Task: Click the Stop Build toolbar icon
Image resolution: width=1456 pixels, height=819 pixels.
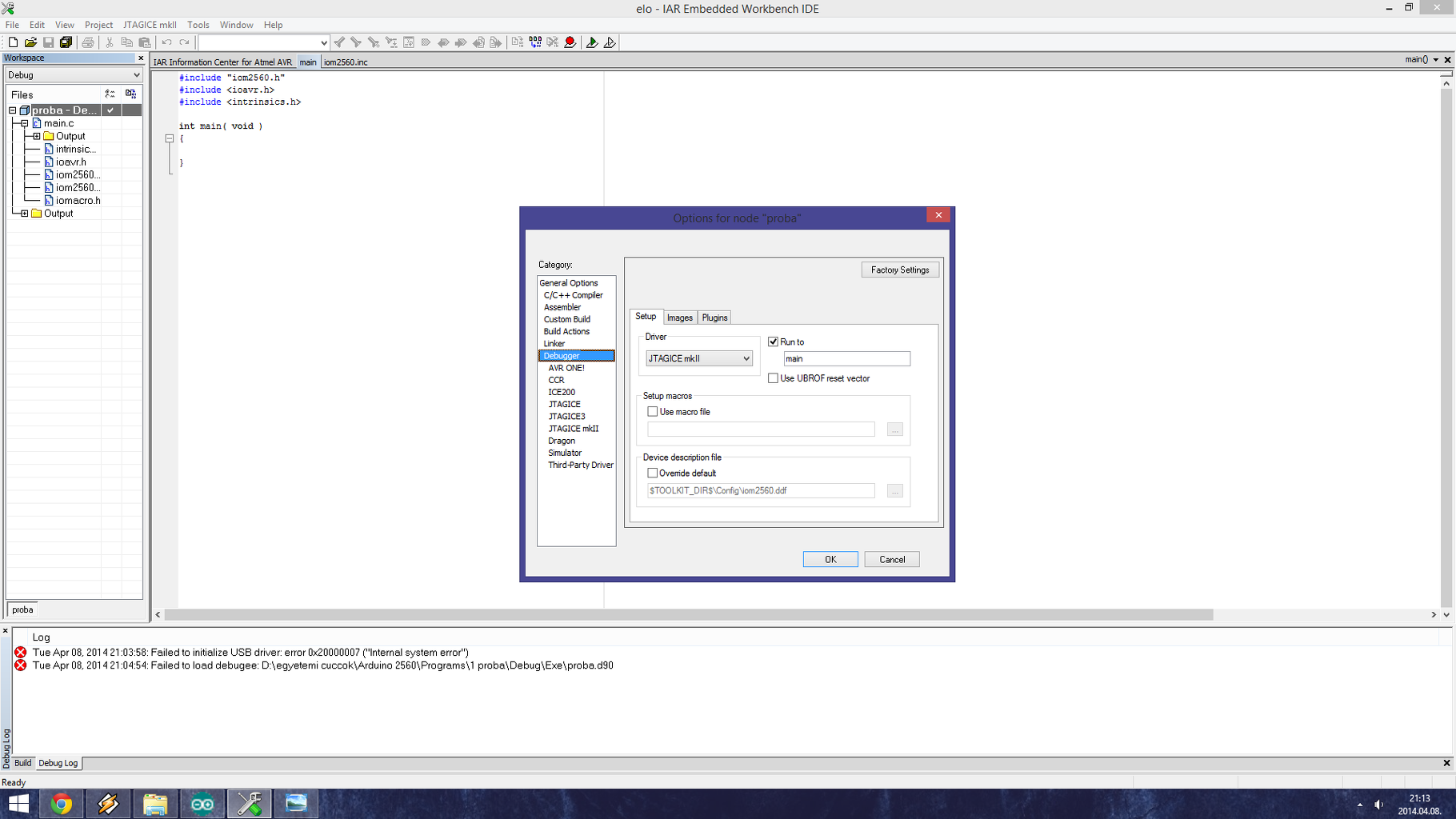Action: point(553,42)
